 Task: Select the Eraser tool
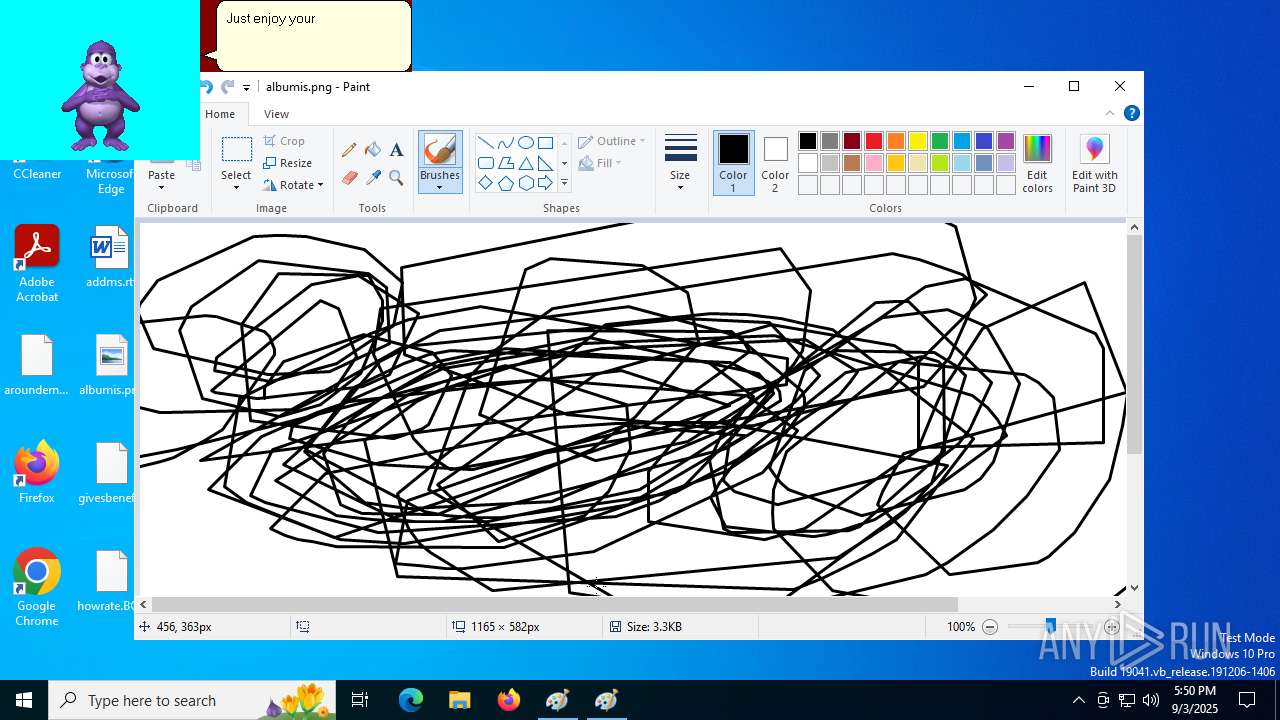click(x=349, y=178)
